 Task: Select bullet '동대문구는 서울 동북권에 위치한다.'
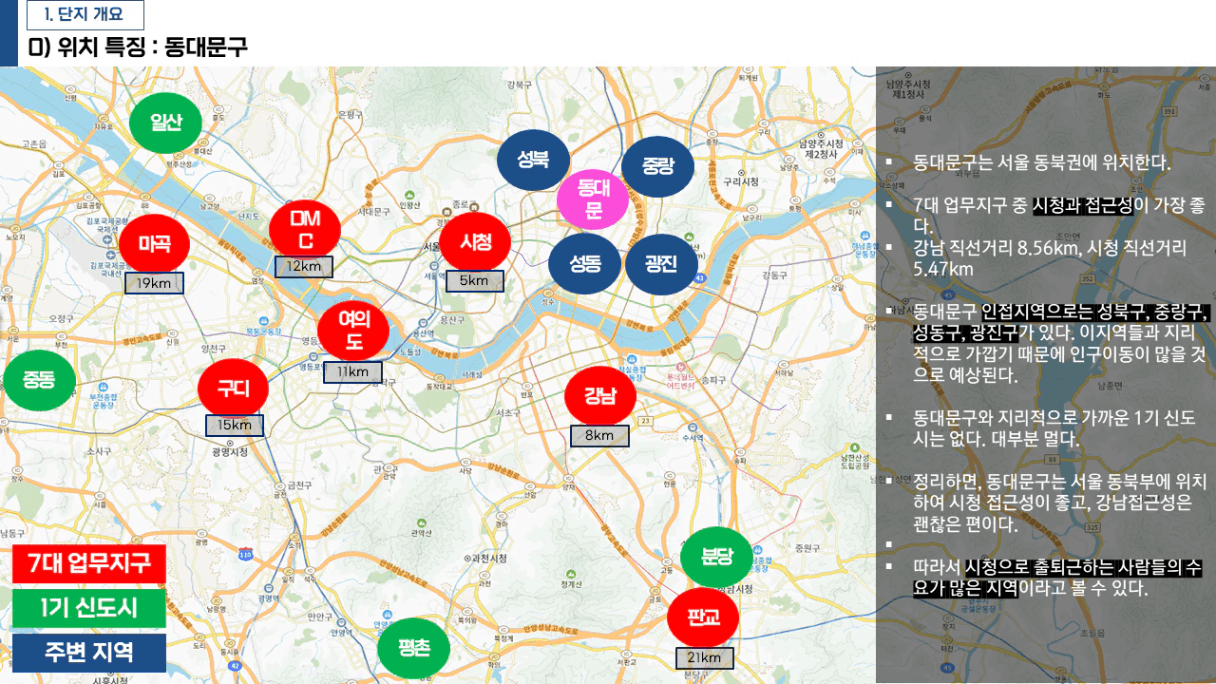tap(1041, 162)
